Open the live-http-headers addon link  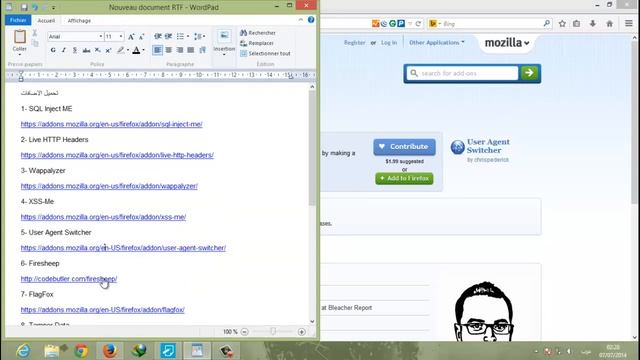click(117, 155)
